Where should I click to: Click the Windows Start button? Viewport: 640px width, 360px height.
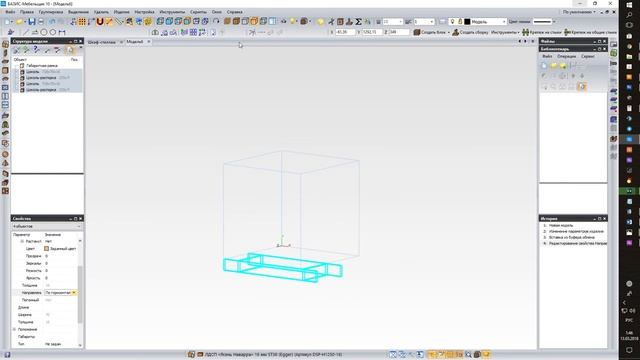point(629,4)
